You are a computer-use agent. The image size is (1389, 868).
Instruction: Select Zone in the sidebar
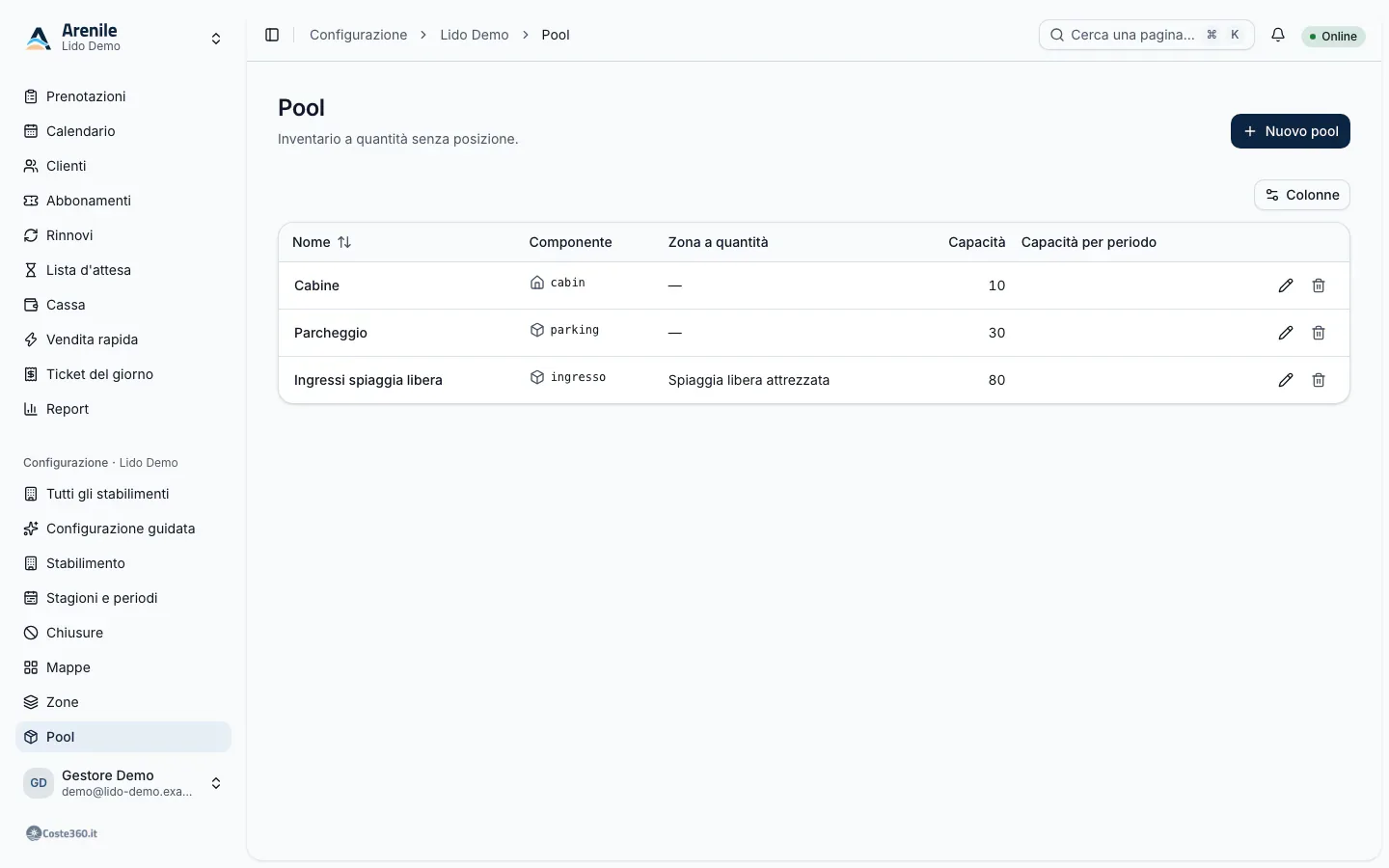tap(123, 702)
